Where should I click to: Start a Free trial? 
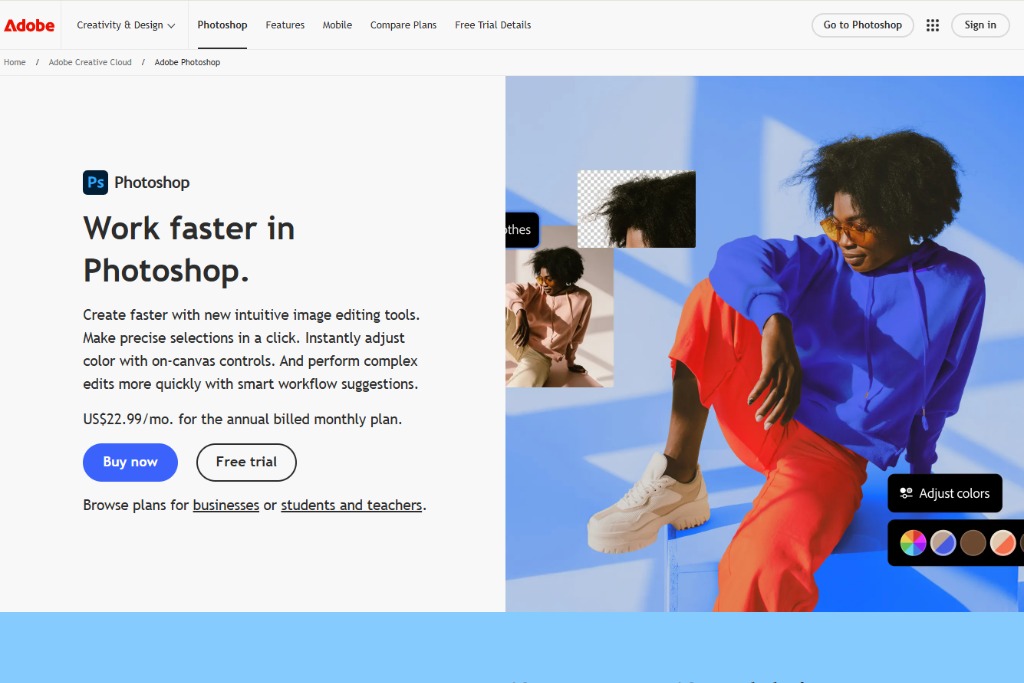[x=246, y=462]
